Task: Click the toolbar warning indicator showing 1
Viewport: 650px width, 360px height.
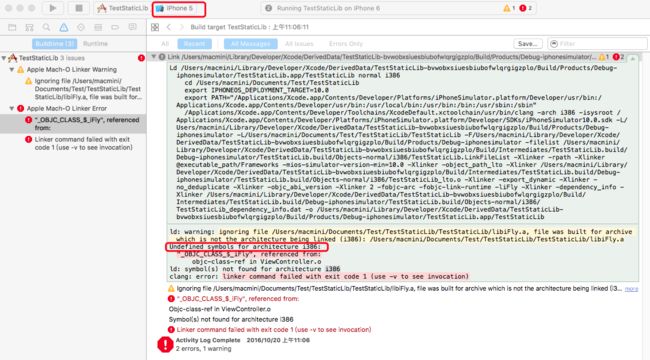Action: 509,8
